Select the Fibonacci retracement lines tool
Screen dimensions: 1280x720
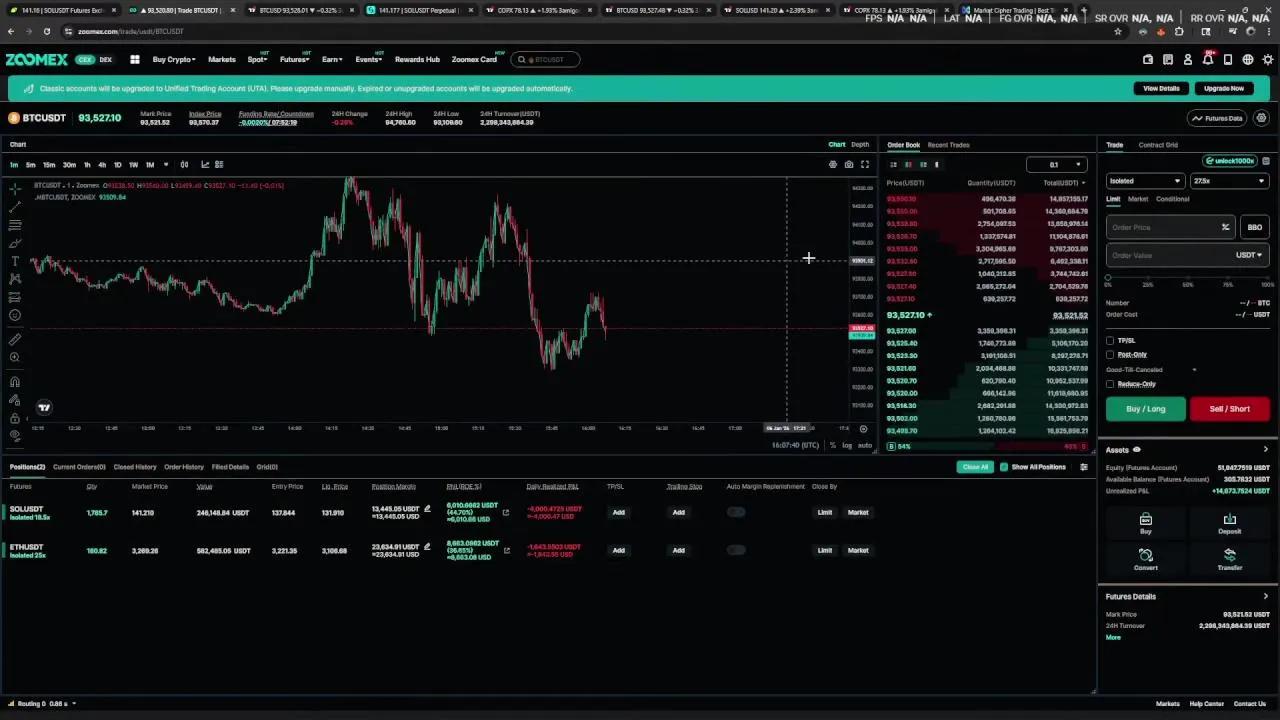15,225
